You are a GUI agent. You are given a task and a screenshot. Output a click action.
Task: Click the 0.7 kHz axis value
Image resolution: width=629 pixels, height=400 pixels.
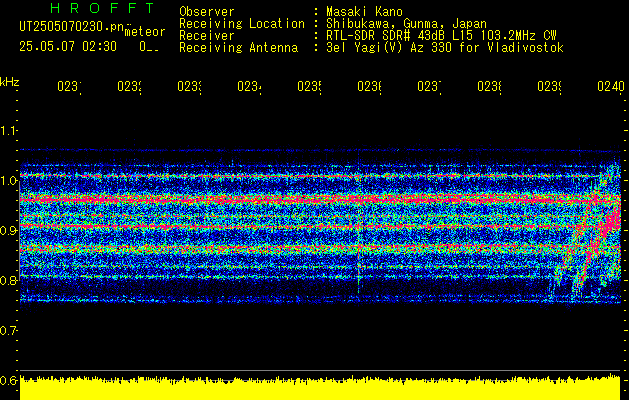9,331
